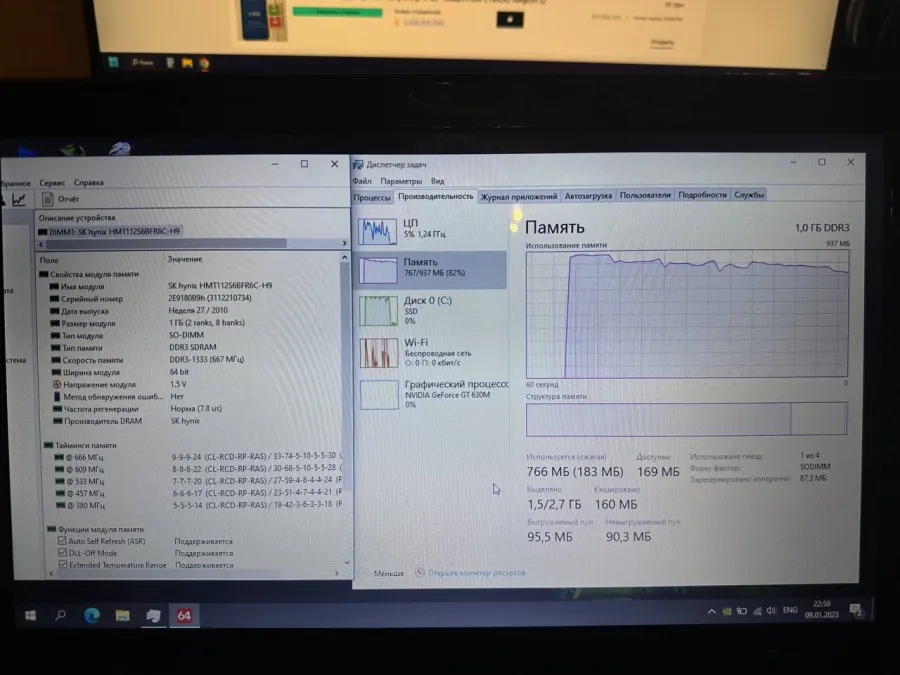Show the Wi-Fi performance graph thumbnail

(x=379, y=352)
